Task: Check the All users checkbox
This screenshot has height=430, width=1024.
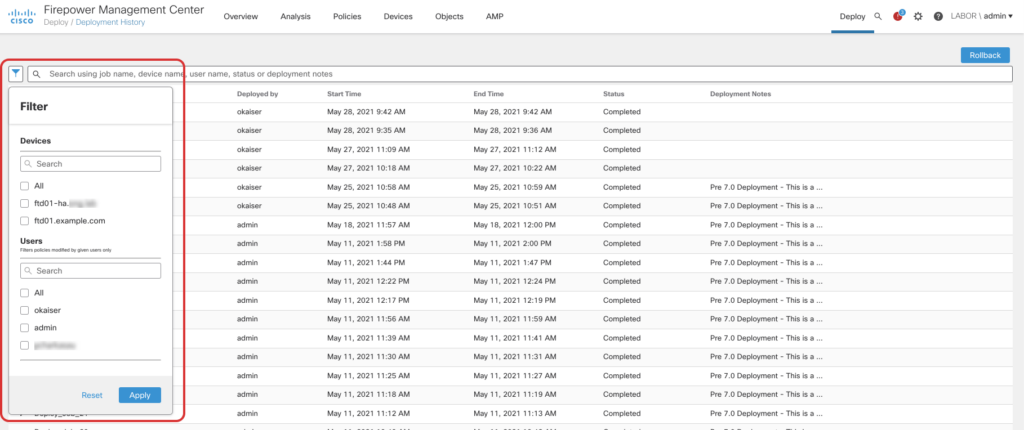Action: click(25, 293)
